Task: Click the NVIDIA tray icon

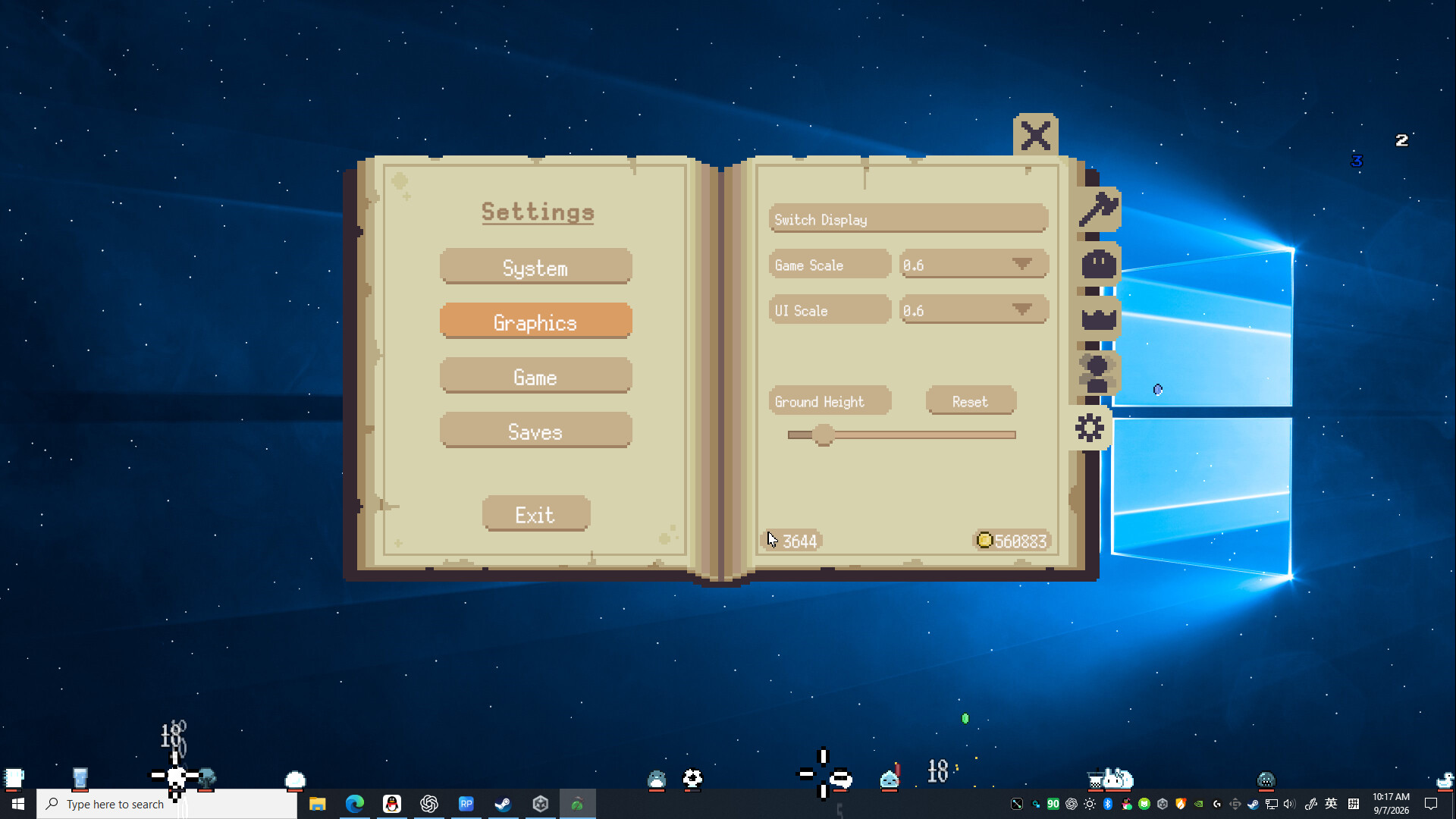Action: pos(1199,804)
